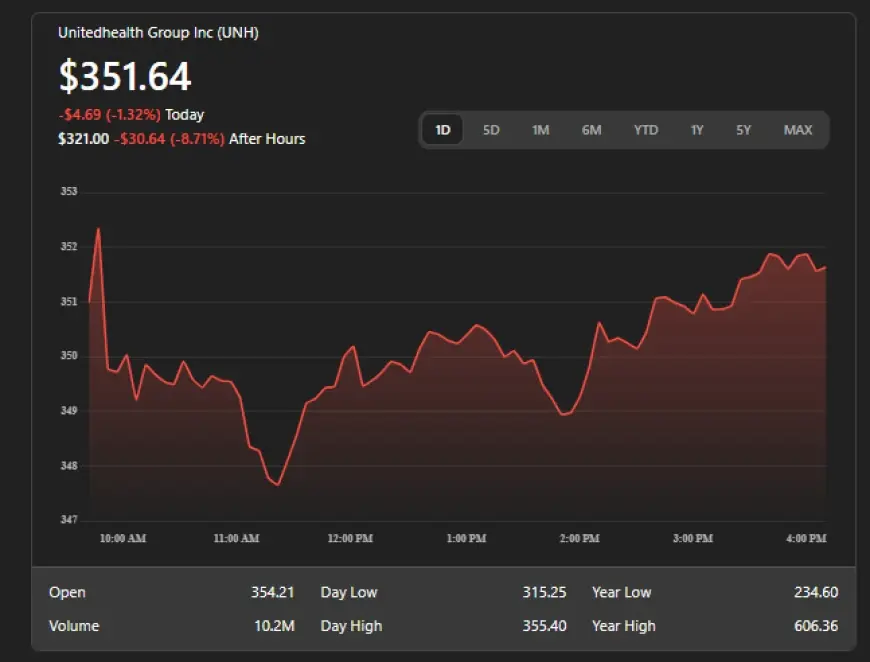Click the current price $351.64
The width and height of the screenshot is (870, 662).
pyautogui.click(x=125, y=76)
